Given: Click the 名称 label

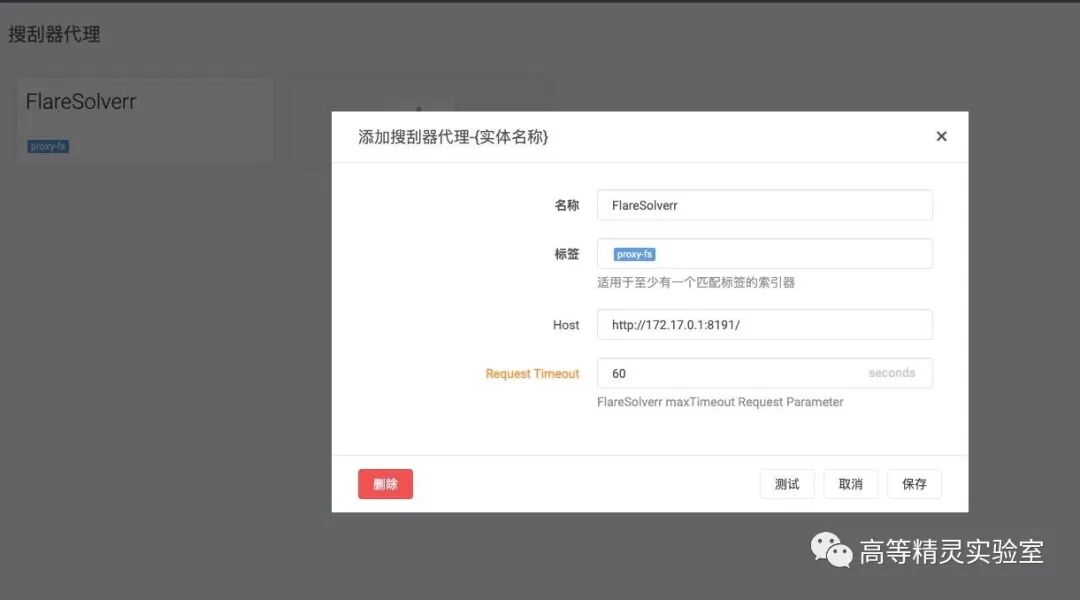Looking at the screenshot, I should tap(567, 205).
